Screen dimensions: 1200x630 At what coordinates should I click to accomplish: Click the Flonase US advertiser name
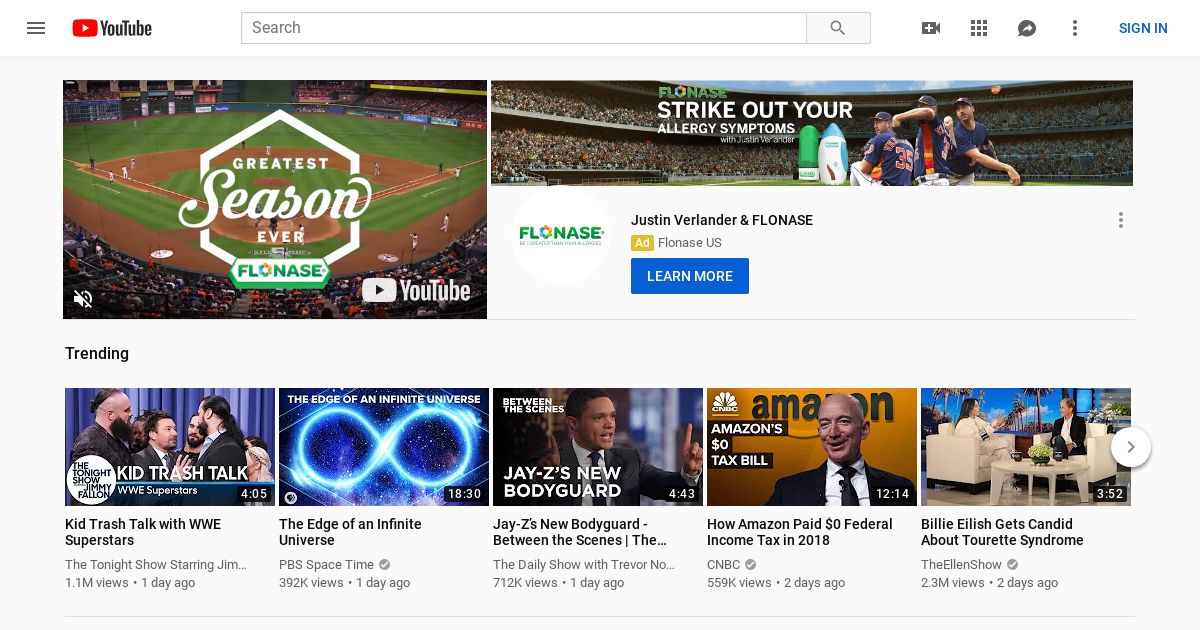pyautogui.click(x=690, y=243)
